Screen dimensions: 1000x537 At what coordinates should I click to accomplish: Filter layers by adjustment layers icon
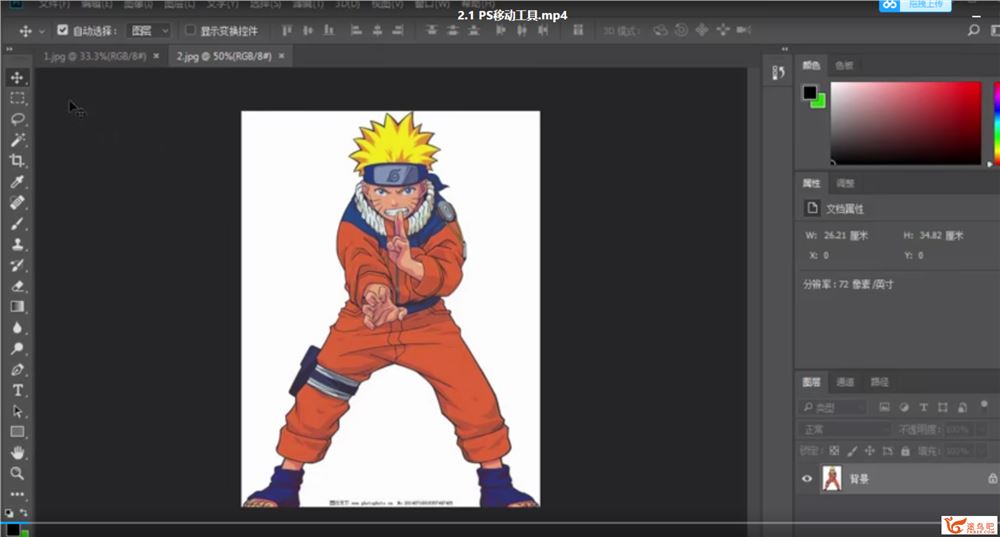point(904,407)
